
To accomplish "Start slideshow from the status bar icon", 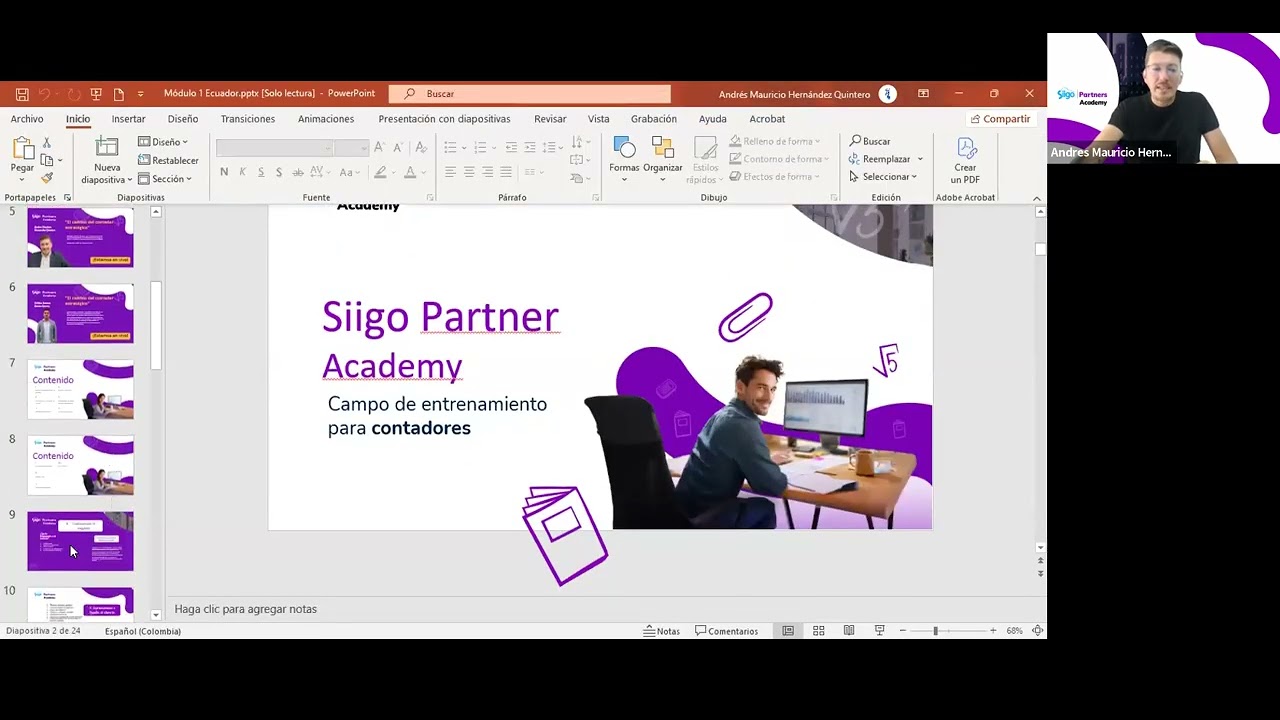I will point(880,631).
